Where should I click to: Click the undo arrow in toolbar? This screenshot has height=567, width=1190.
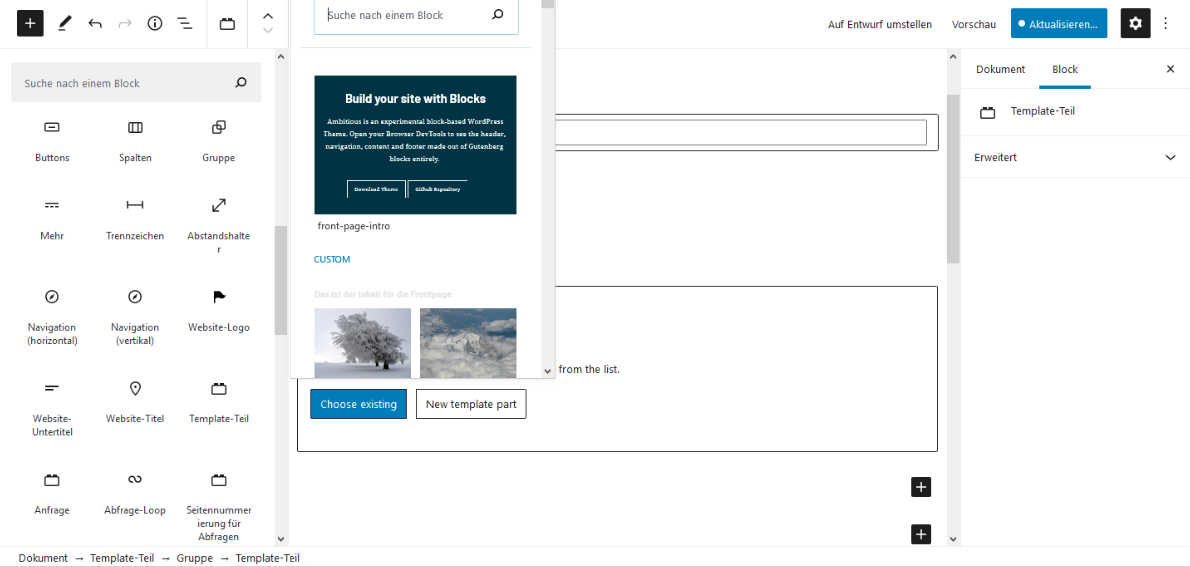(x=95, y=23)
